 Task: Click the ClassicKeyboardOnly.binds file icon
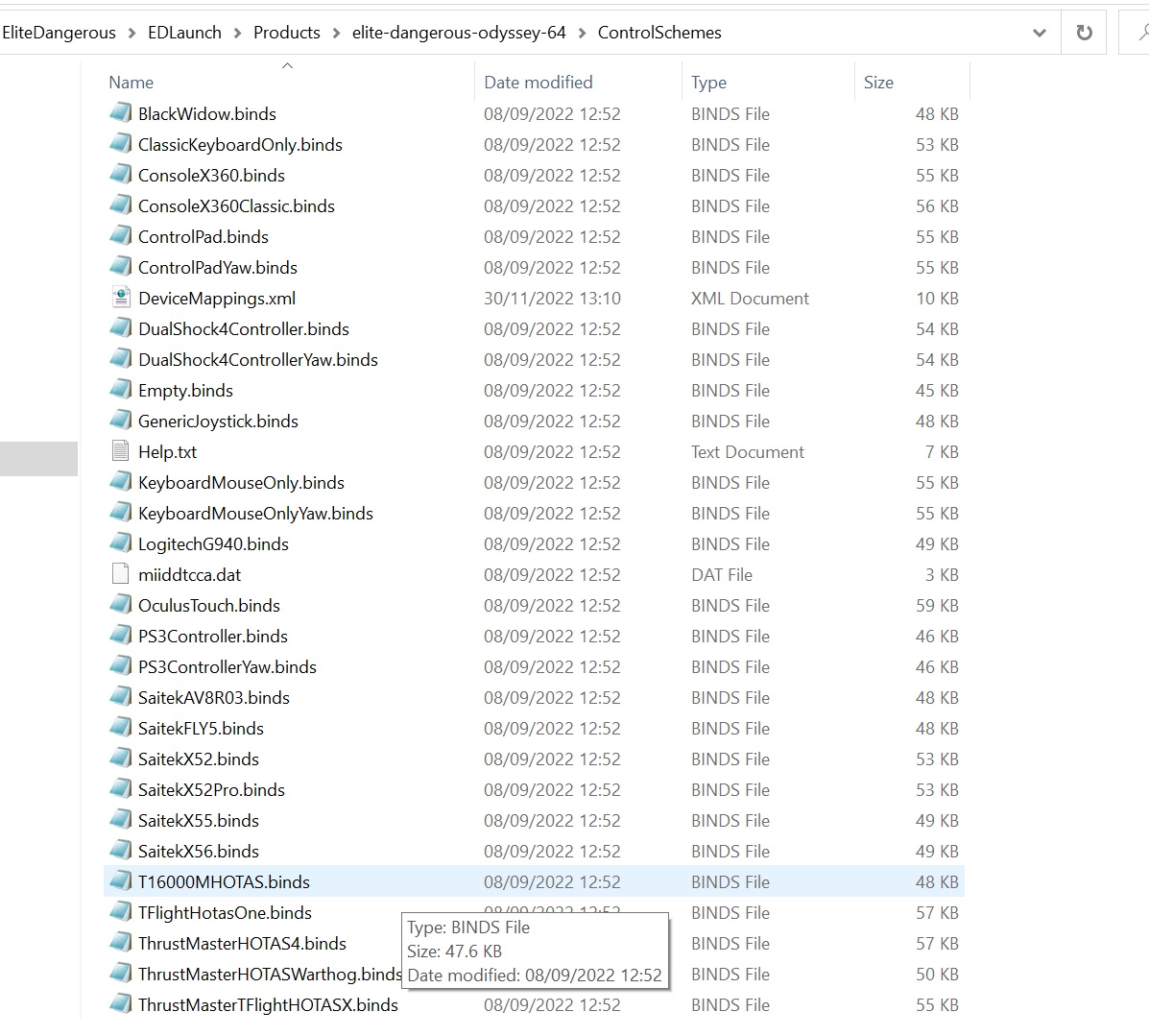point(121,144)
